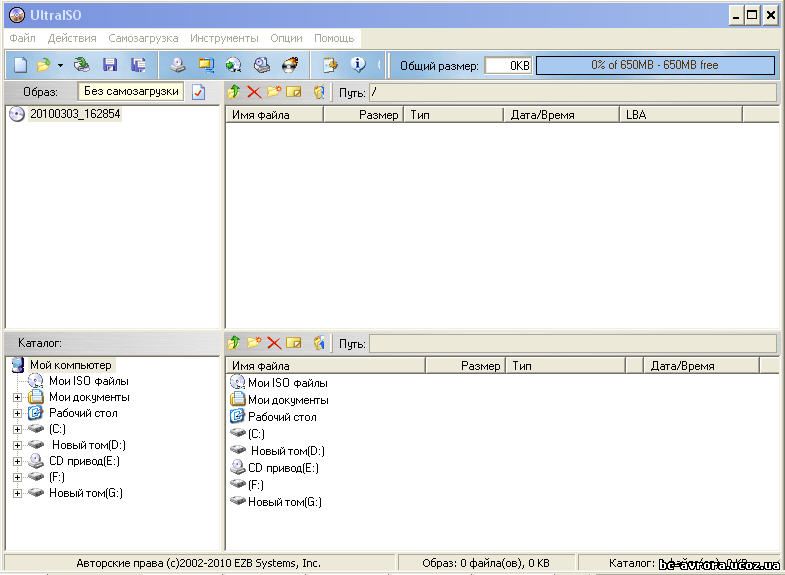The height and width of the screenshot is (575, 785).
Task: Select CD привод(E:) in the catalog tree
Action: [x=84, y=461]
